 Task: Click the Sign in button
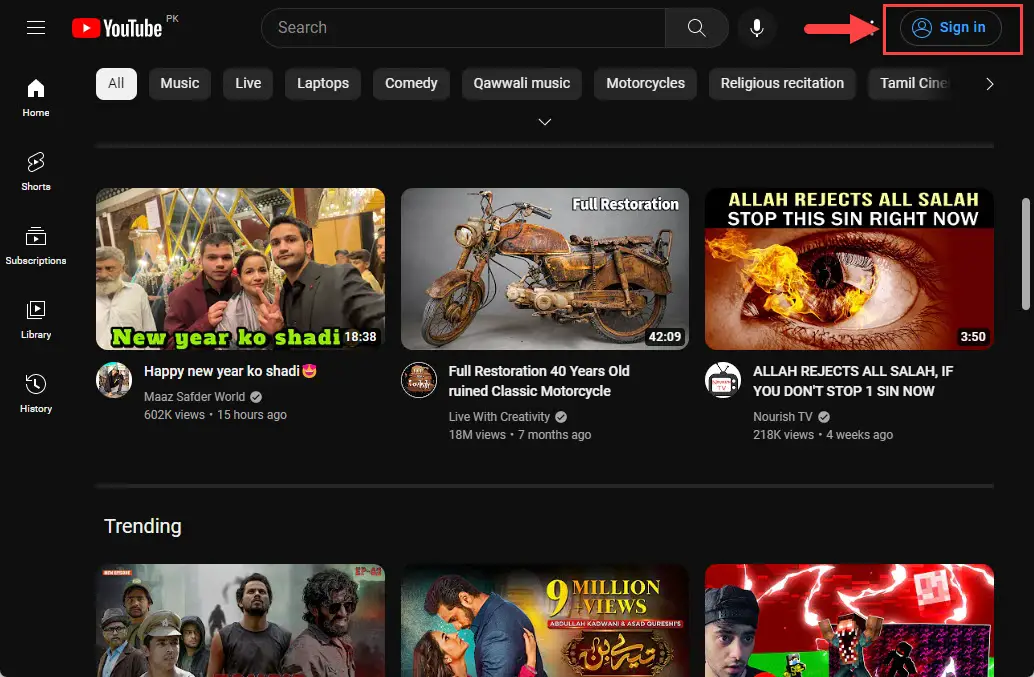click(x=949, y=28)
